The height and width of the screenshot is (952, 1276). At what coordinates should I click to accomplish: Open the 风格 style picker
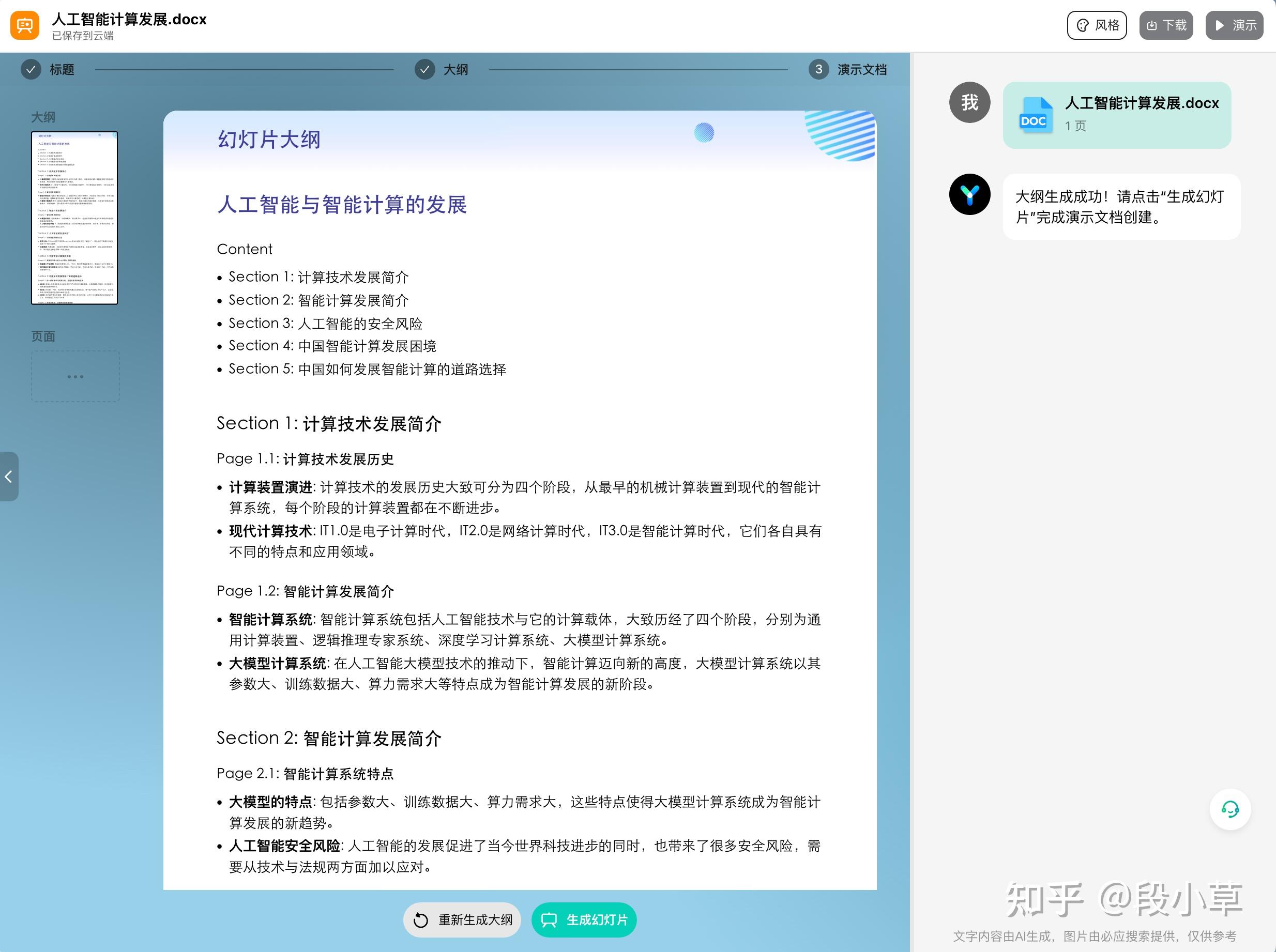click(1096, 25)
